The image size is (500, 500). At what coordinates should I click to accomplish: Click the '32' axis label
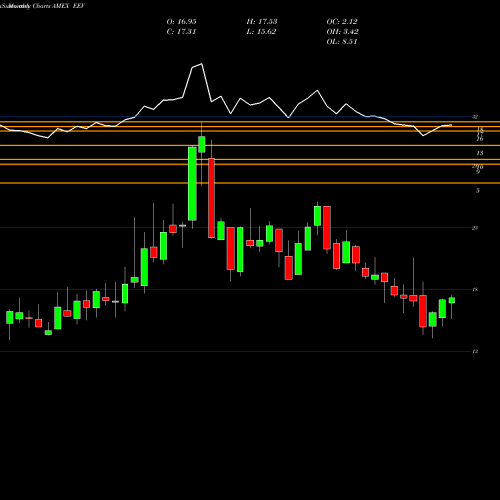click(x=475, y=117)
